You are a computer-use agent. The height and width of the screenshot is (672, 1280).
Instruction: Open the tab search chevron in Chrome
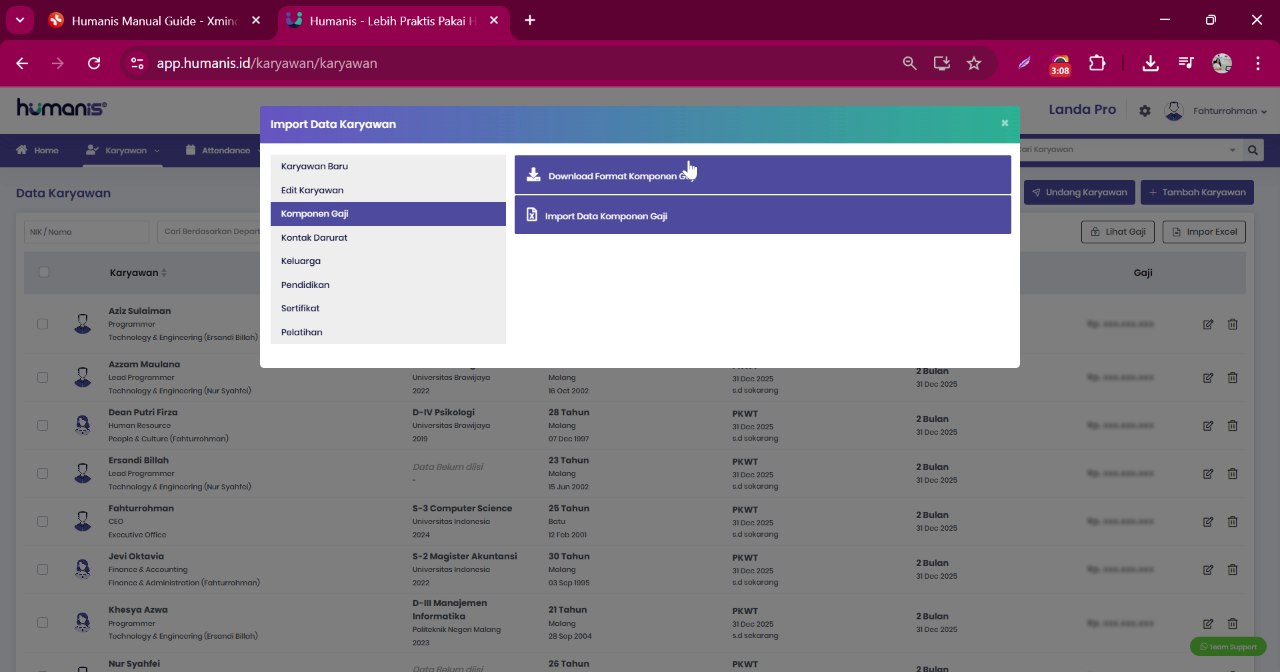click(x=19, y=20)
